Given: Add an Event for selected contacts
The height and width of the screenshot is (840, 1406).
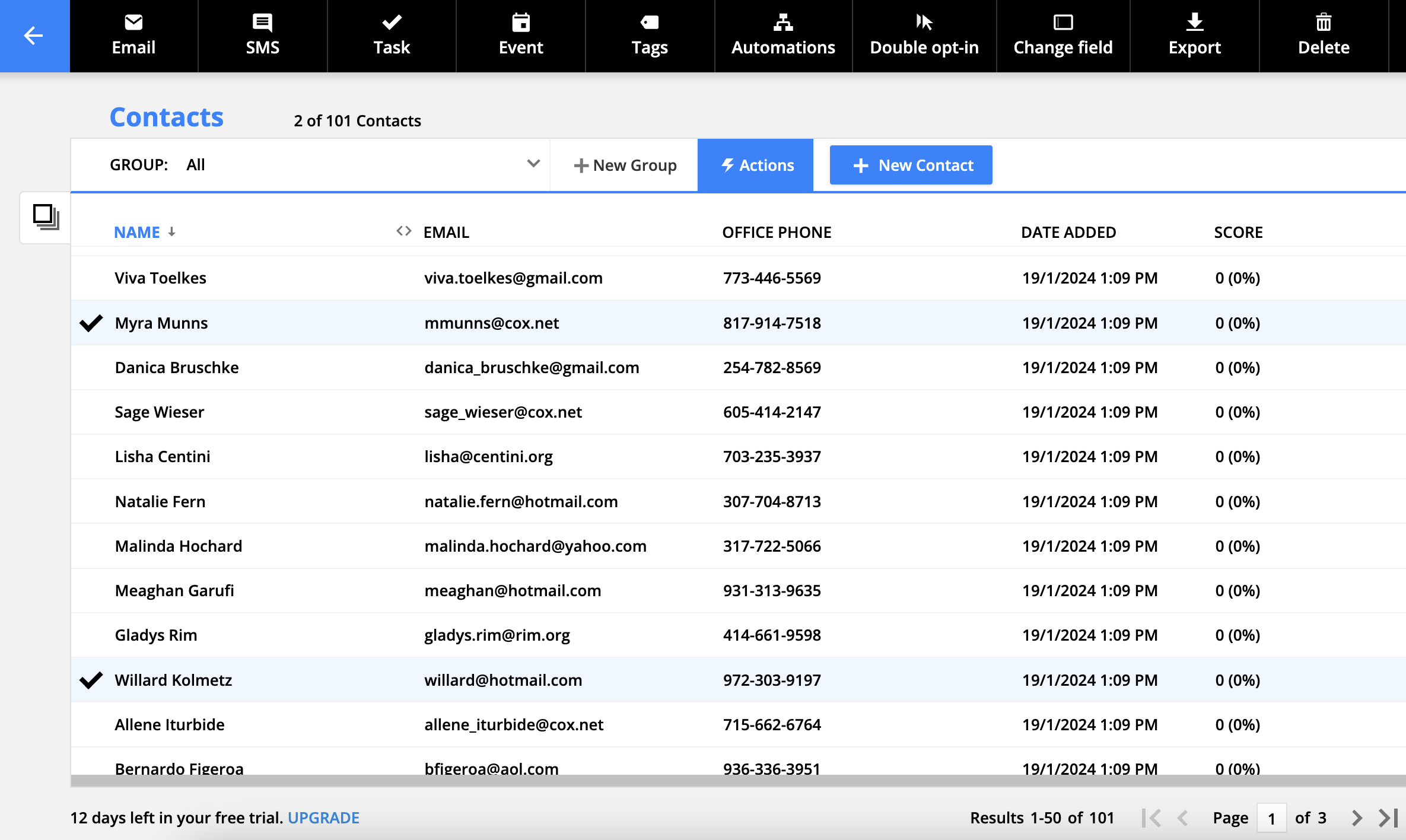Looking at the screenshot, I should tap(521, 36).
